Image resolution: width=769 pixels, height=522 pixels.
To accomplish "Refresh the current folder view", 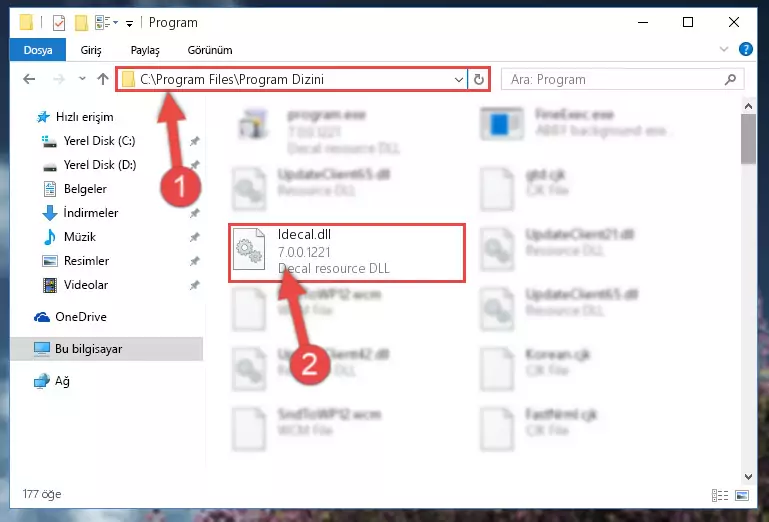I will (479, 79).
